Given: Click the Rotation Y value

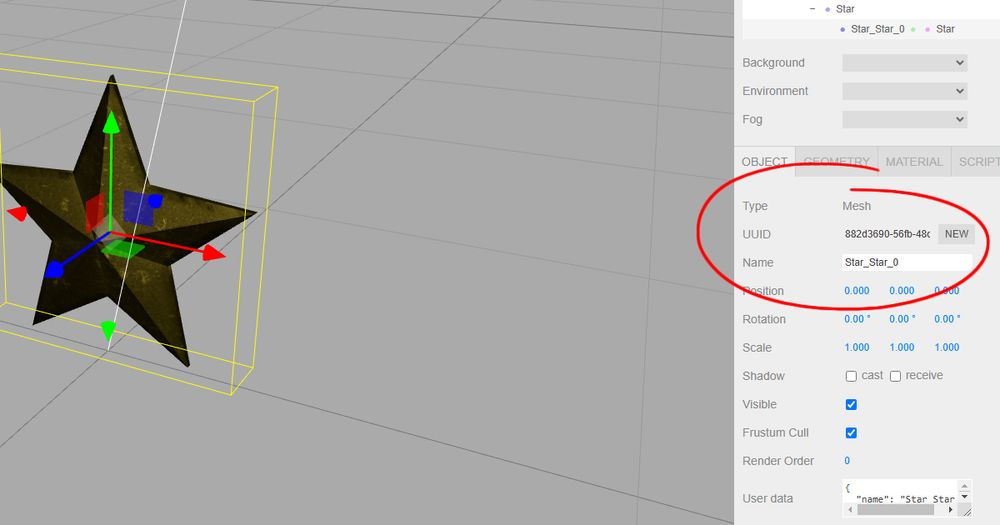Looking at the screenshot, I should [x=902, y=319].
